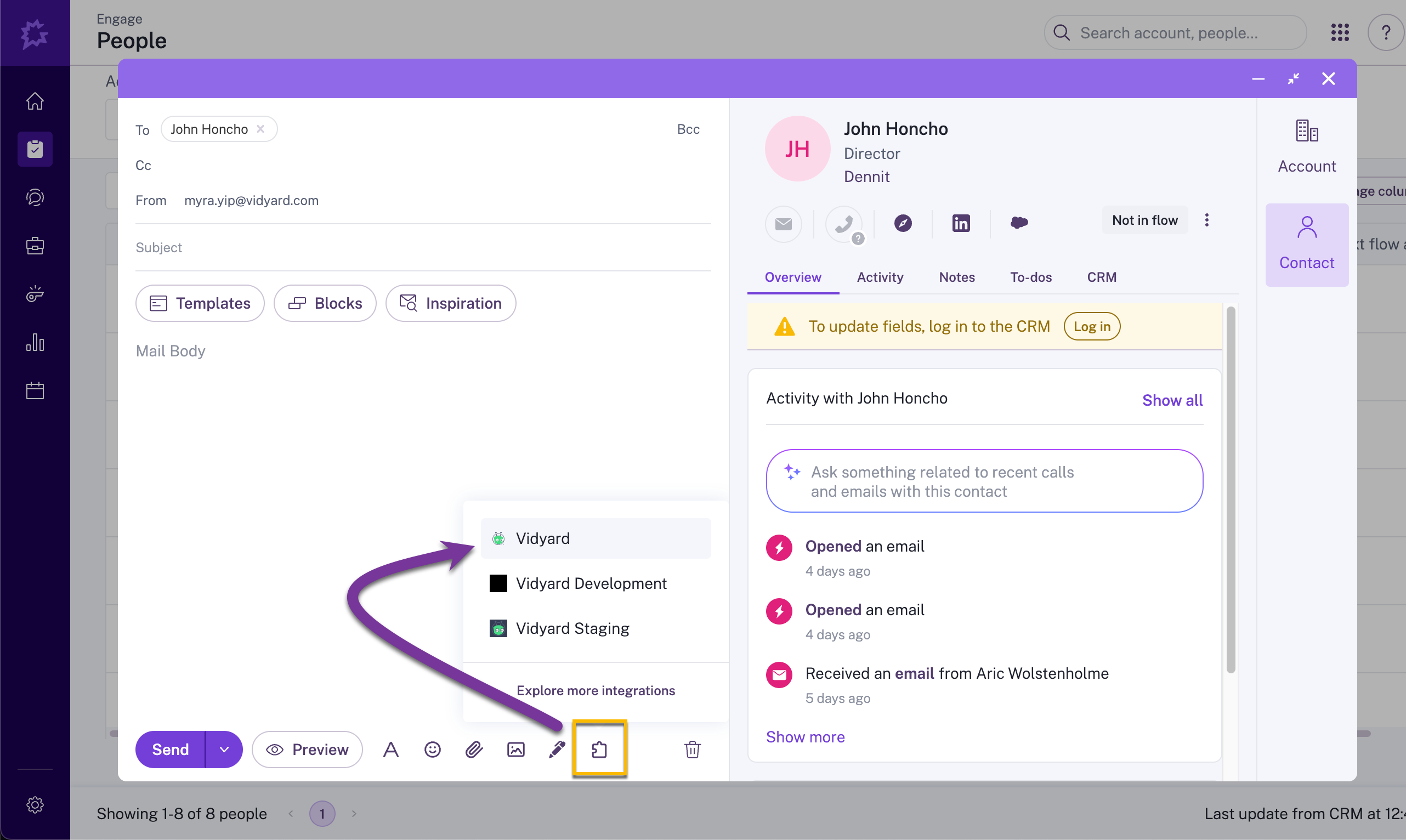Open the help question mark icon
Viewport: 1406px width, 840px height.
pos(1386,33)
